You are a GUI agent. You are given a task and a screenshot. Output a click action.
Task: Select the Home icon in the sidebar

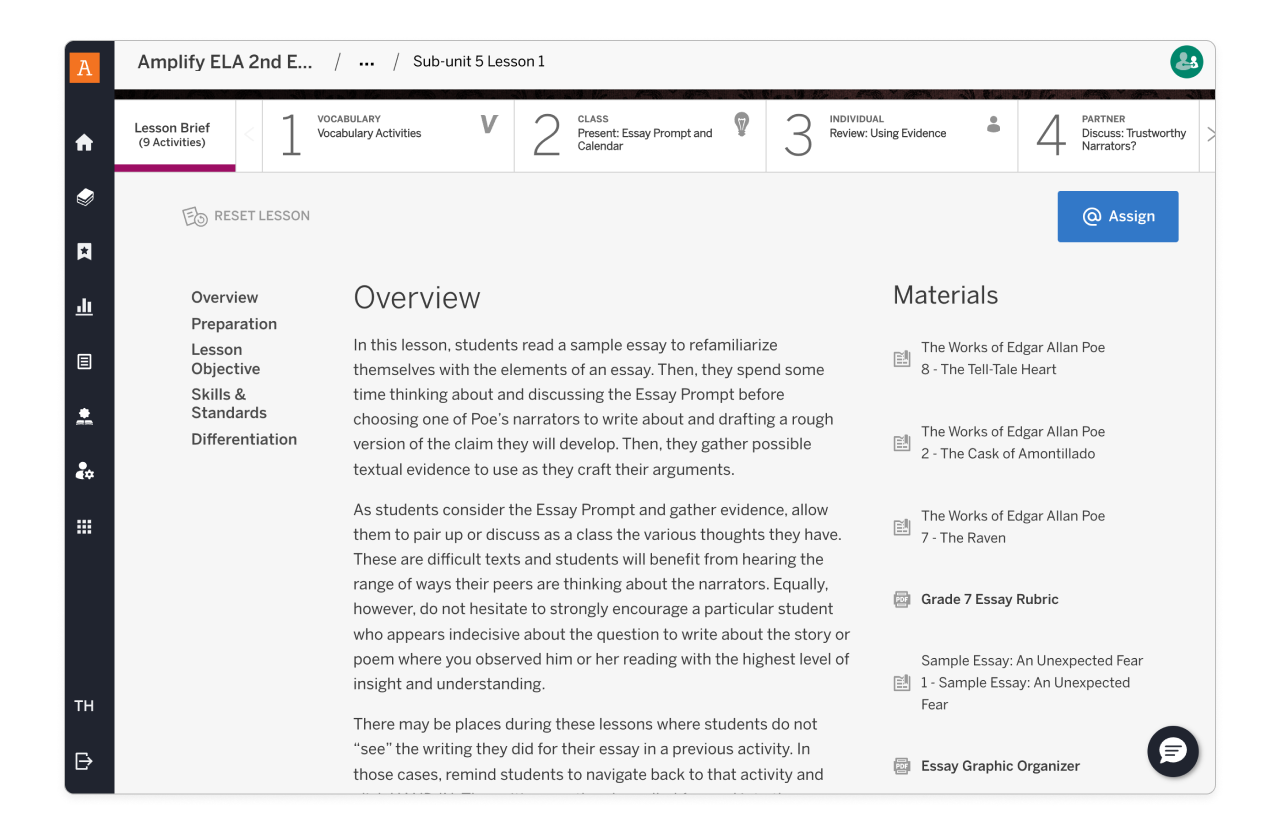point(85,141)
